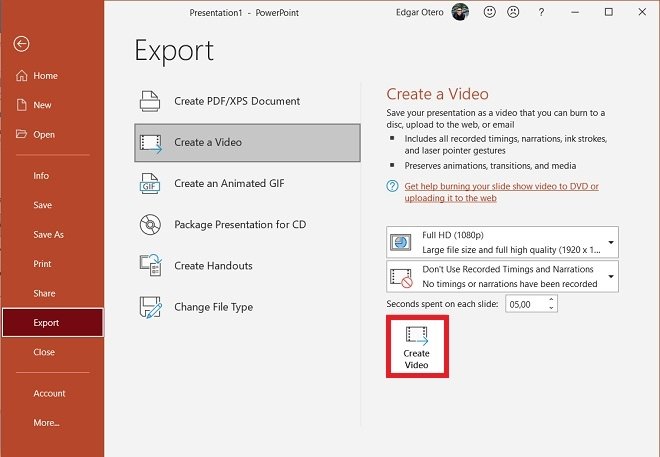Viewport: 660px width, 457px height.
Task: Select Package Presentation for CD option
Action: 247,224
